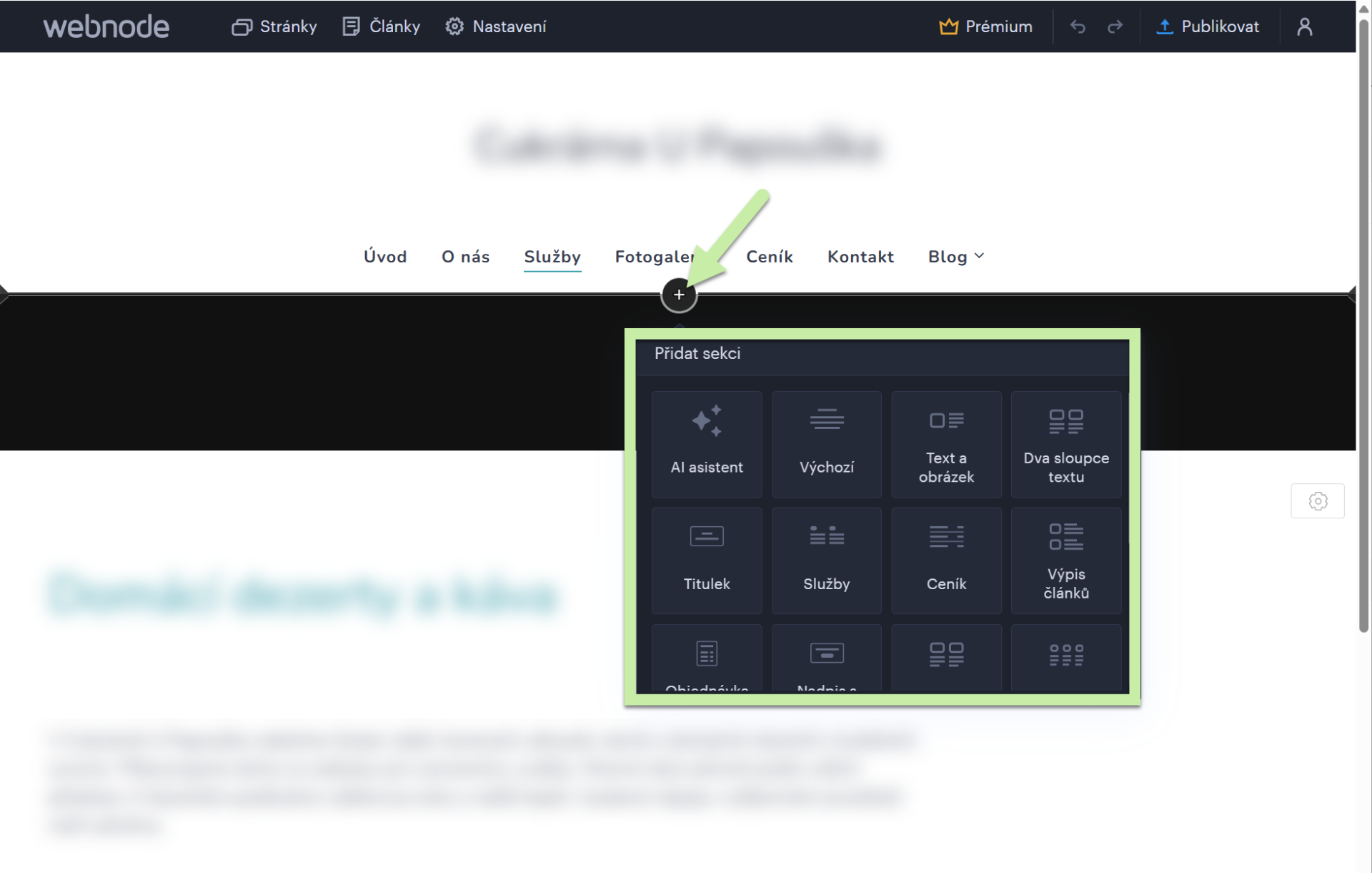Click the page vertical scrollbar
The height and width of the screenshot is (873, 1372).
point(1363,325)
